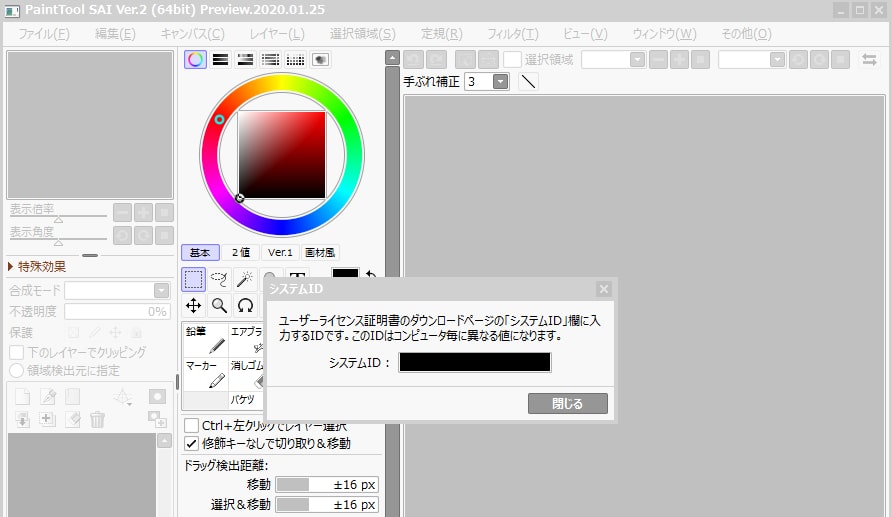The height and width of the screenshot is (517, 892).
Task: Select 領域検出元に指定 radio button
Action: pyautogui.click(x=16, y=371)
